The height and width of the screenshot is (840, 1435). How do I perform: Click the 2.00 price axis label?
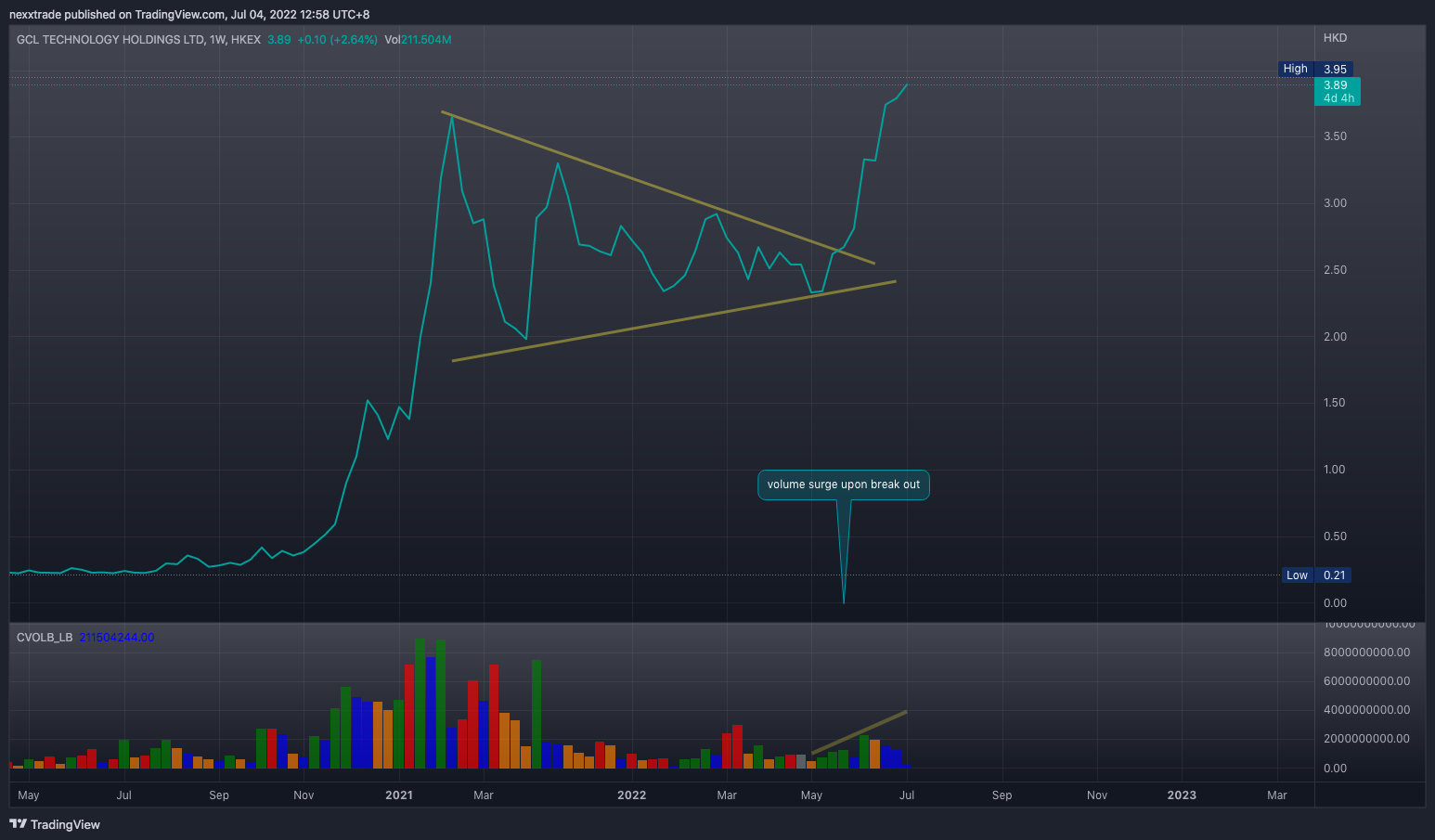tap(1335, 337)
